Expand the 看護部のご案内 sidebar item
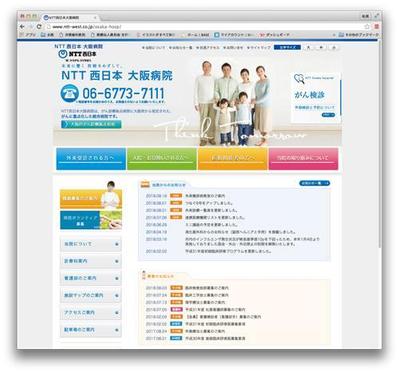The height and width of the screenshot is (373, 399). coord(90,278)
